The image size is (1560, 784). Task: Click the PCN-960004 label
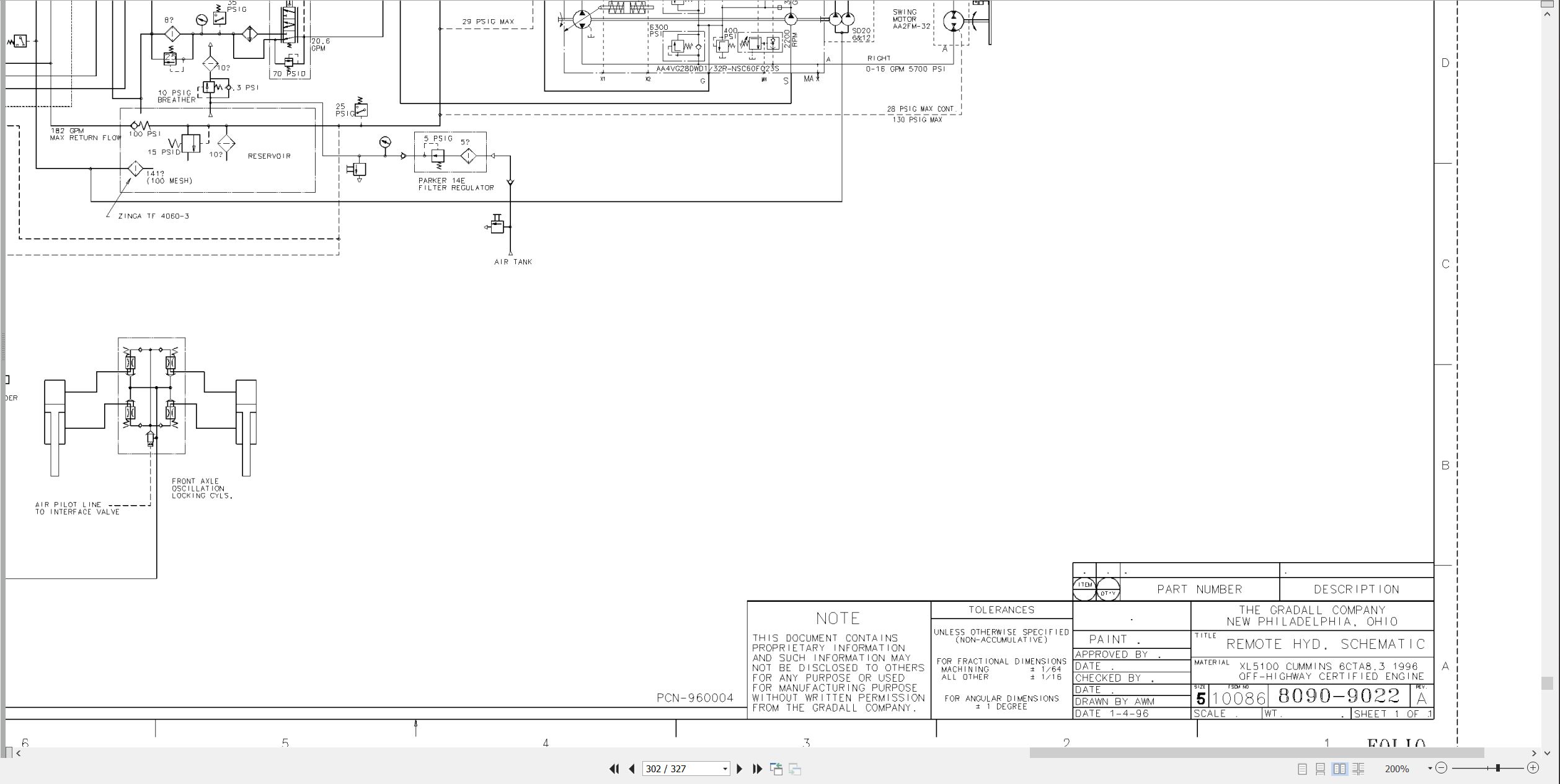[x=695, y=698]
